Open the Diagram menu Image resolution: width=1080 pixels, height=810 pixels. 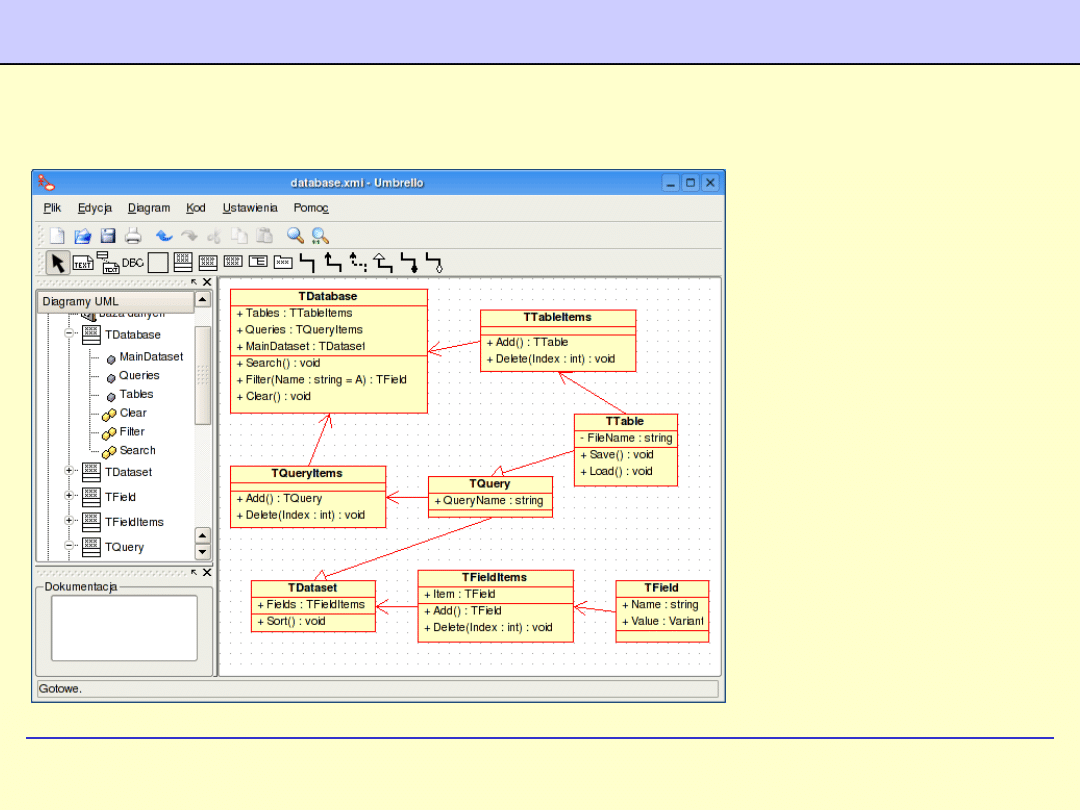click(x=149, y=208)
